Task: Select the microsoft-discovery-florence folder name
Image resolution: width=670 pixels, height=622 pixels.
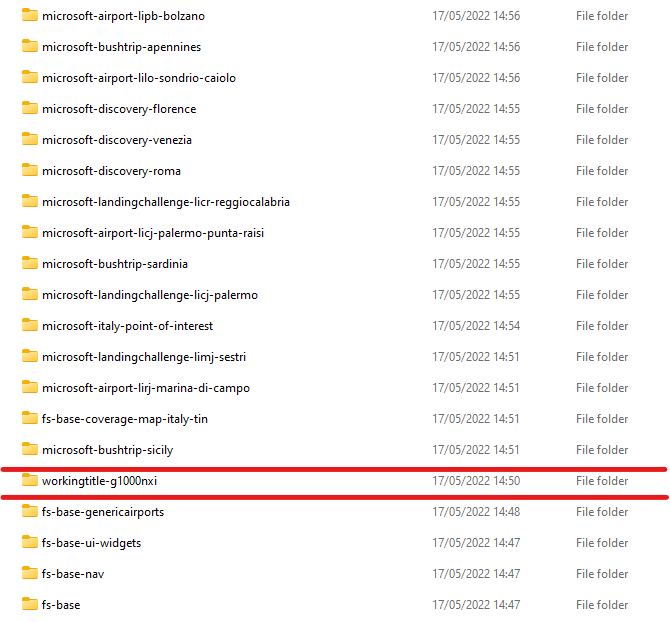Action: (x=119, y=109)
